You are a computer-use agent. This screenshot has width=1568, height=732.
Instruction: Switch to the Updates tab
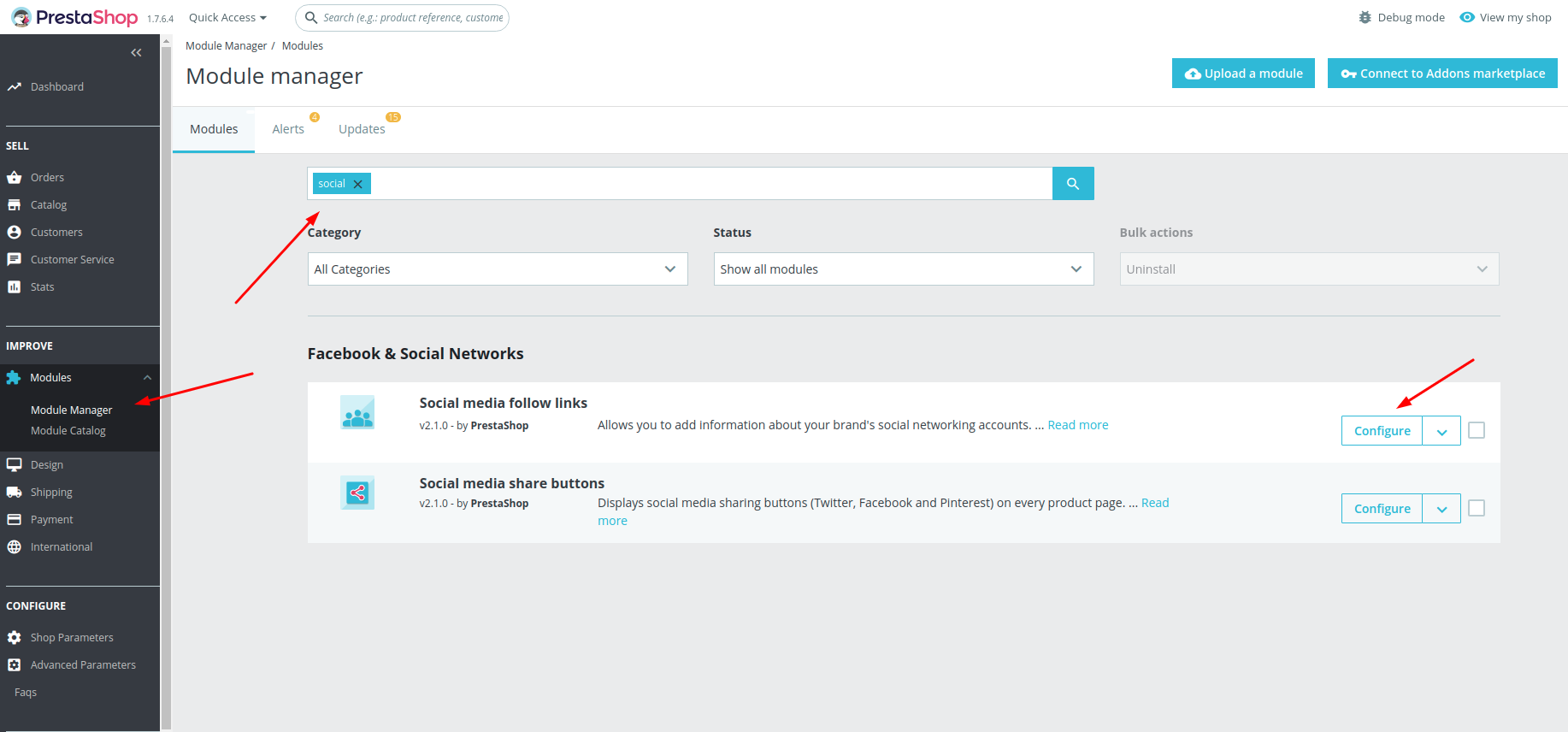(363, 129)
